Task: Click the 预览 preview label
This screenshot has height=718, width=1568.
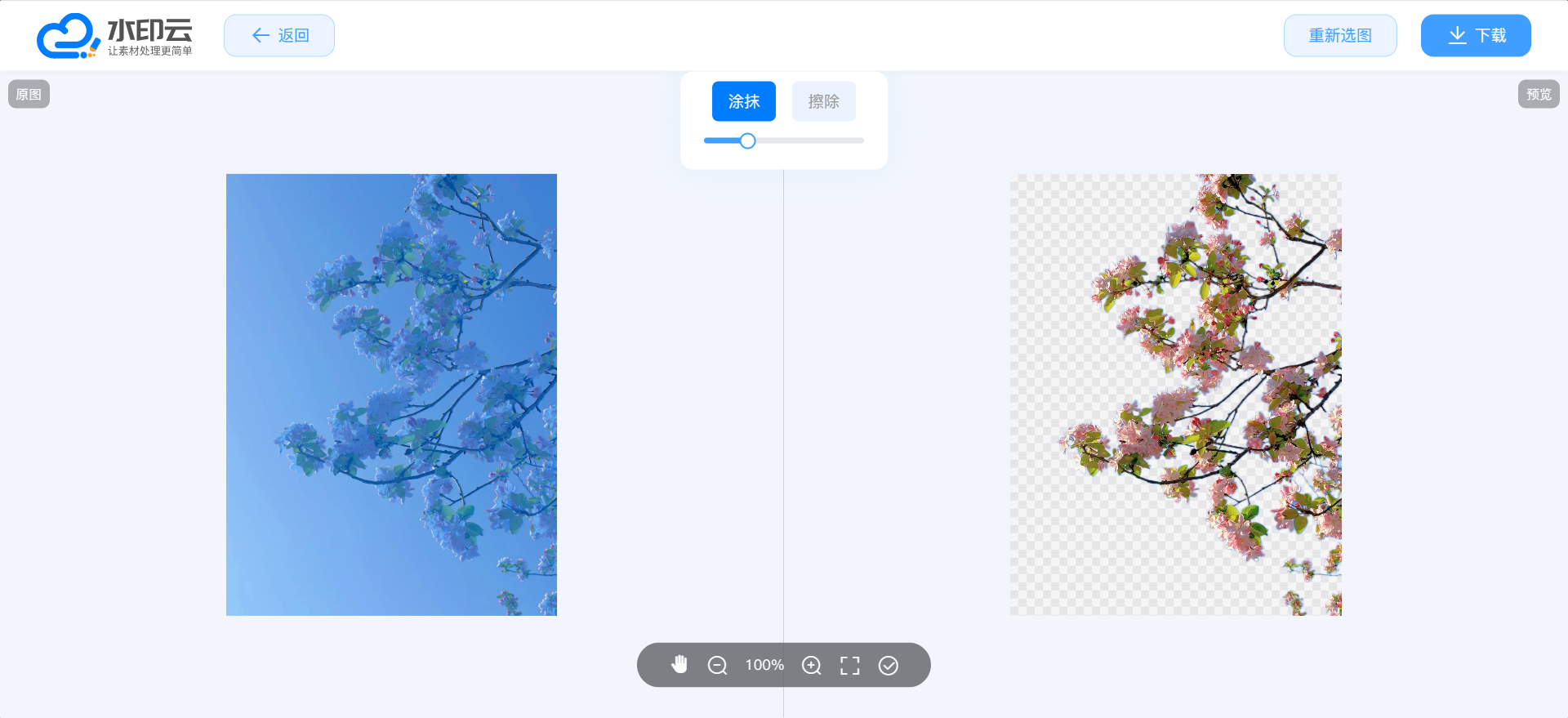Action: pos(1539,95)
